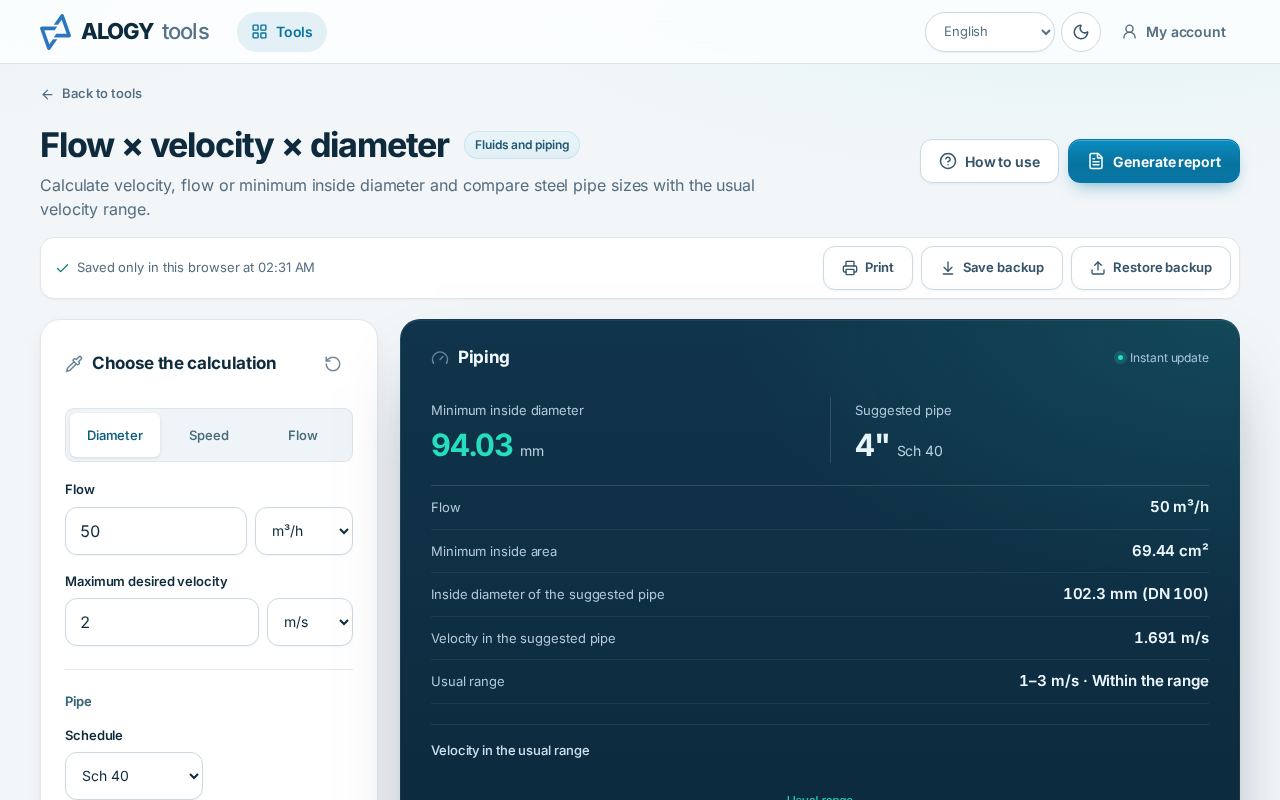Toggle dark mode with the moon icon

[x=1081, y=32]
